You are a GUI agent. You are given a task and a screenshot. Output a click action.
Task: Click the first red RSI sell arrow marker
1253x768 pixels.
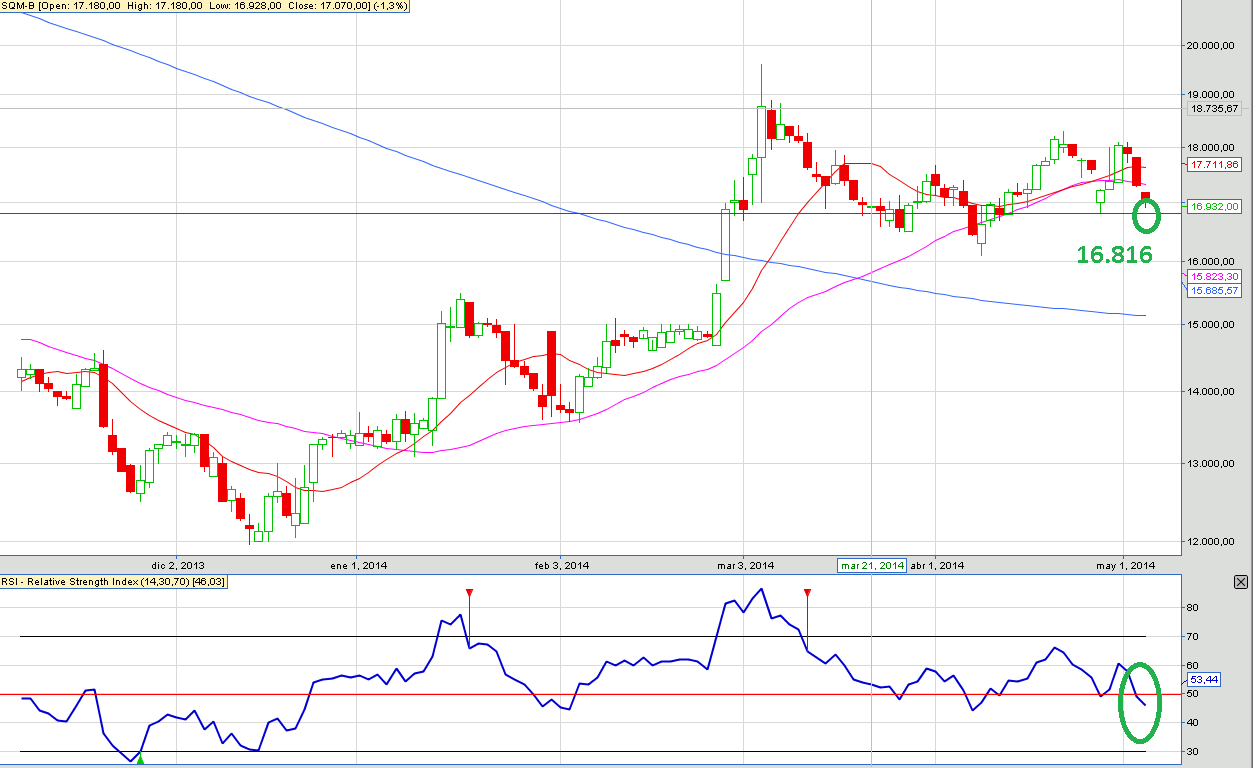pyautogui.click(x=469, y=594)
